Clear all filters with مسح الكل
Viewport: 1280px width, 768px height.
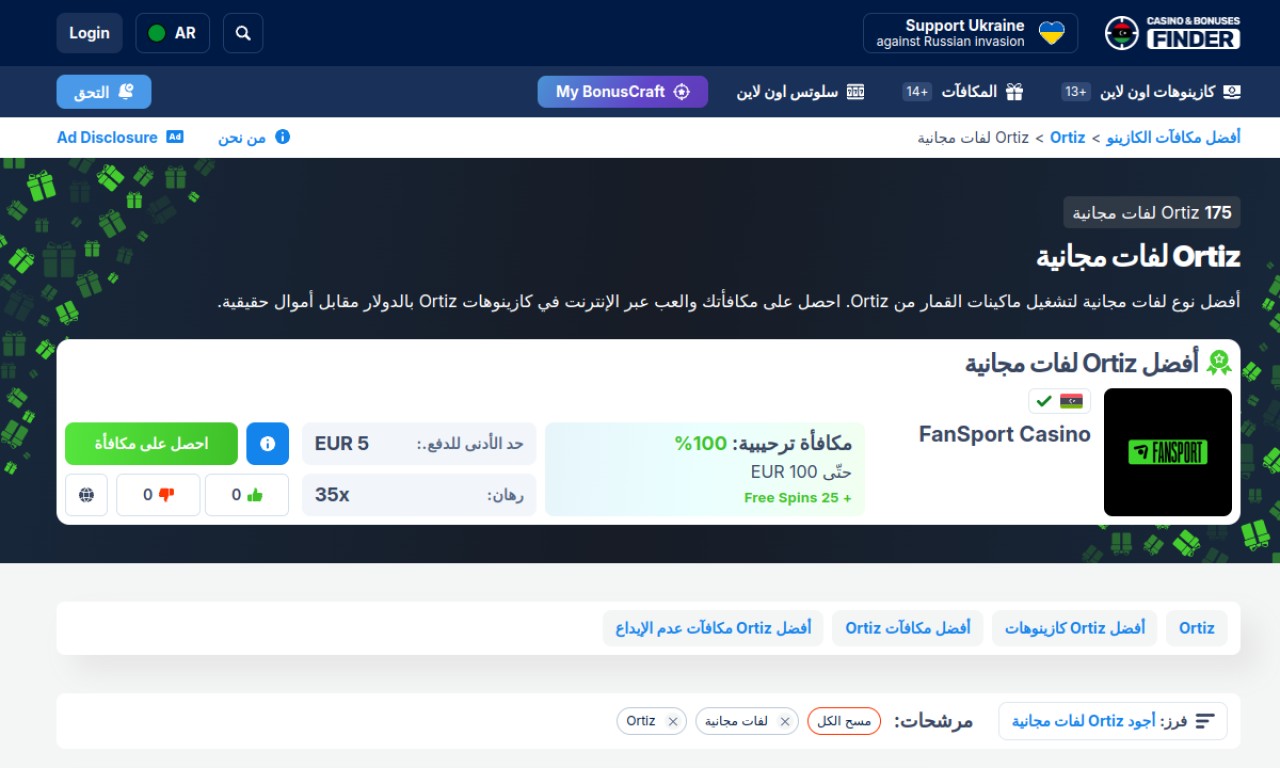[844, 721]
